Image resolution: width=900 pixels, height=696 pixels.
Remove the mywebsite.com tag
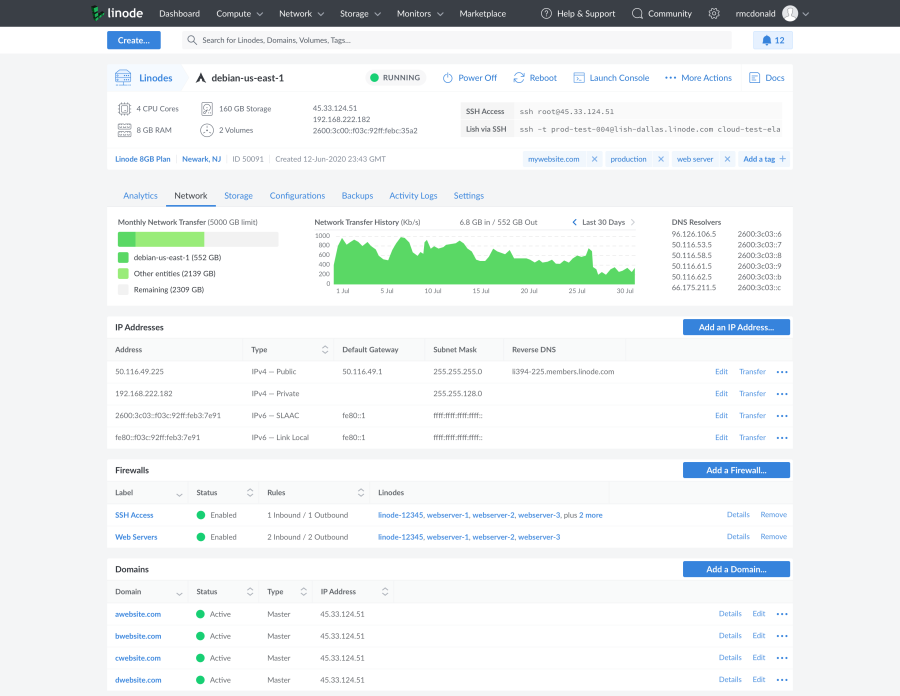(594, 159)
